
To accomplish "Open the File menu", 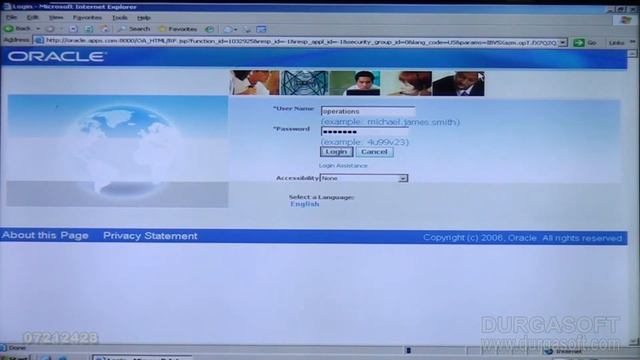I will [x=11, y=18].
